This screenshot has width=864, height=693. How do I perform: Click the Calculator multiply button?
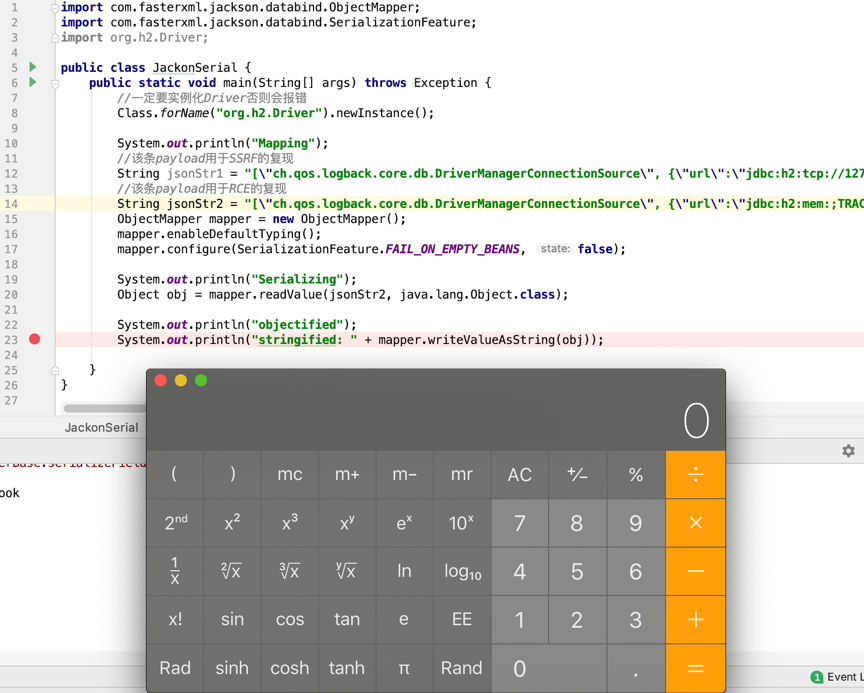tap(695, 523)
